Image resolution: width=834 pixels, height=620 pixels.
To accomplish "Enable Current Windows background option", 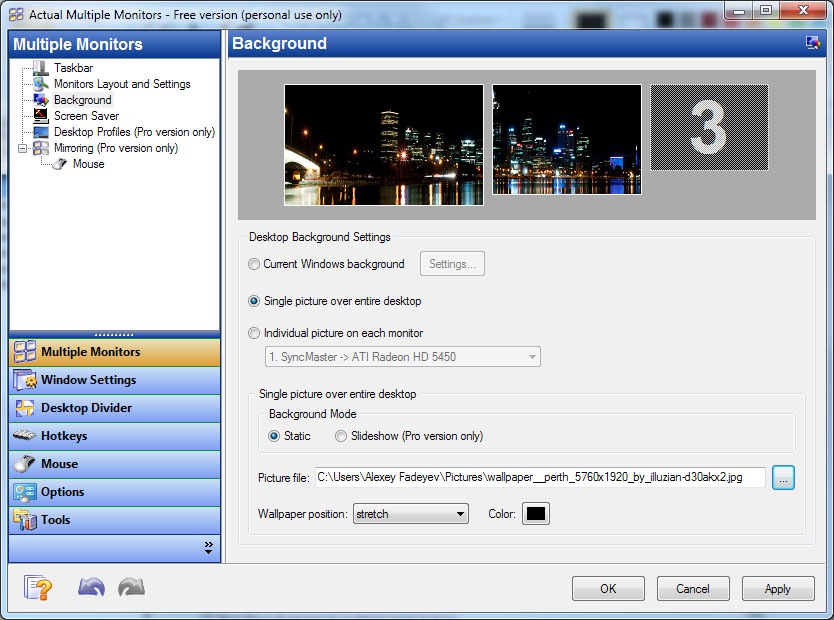I will tap(253, 264).
